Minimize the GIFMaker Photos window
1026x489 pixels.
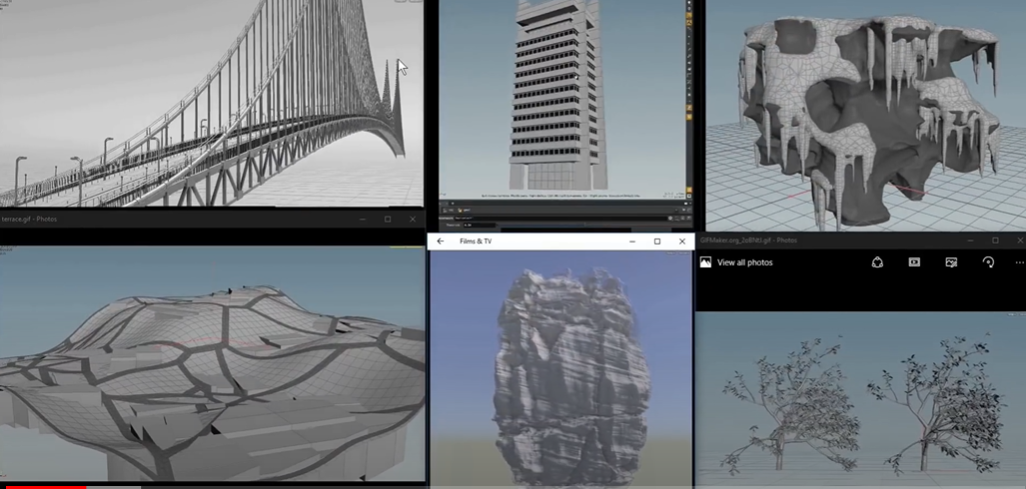pyautogui.click(x=969, y=240)
